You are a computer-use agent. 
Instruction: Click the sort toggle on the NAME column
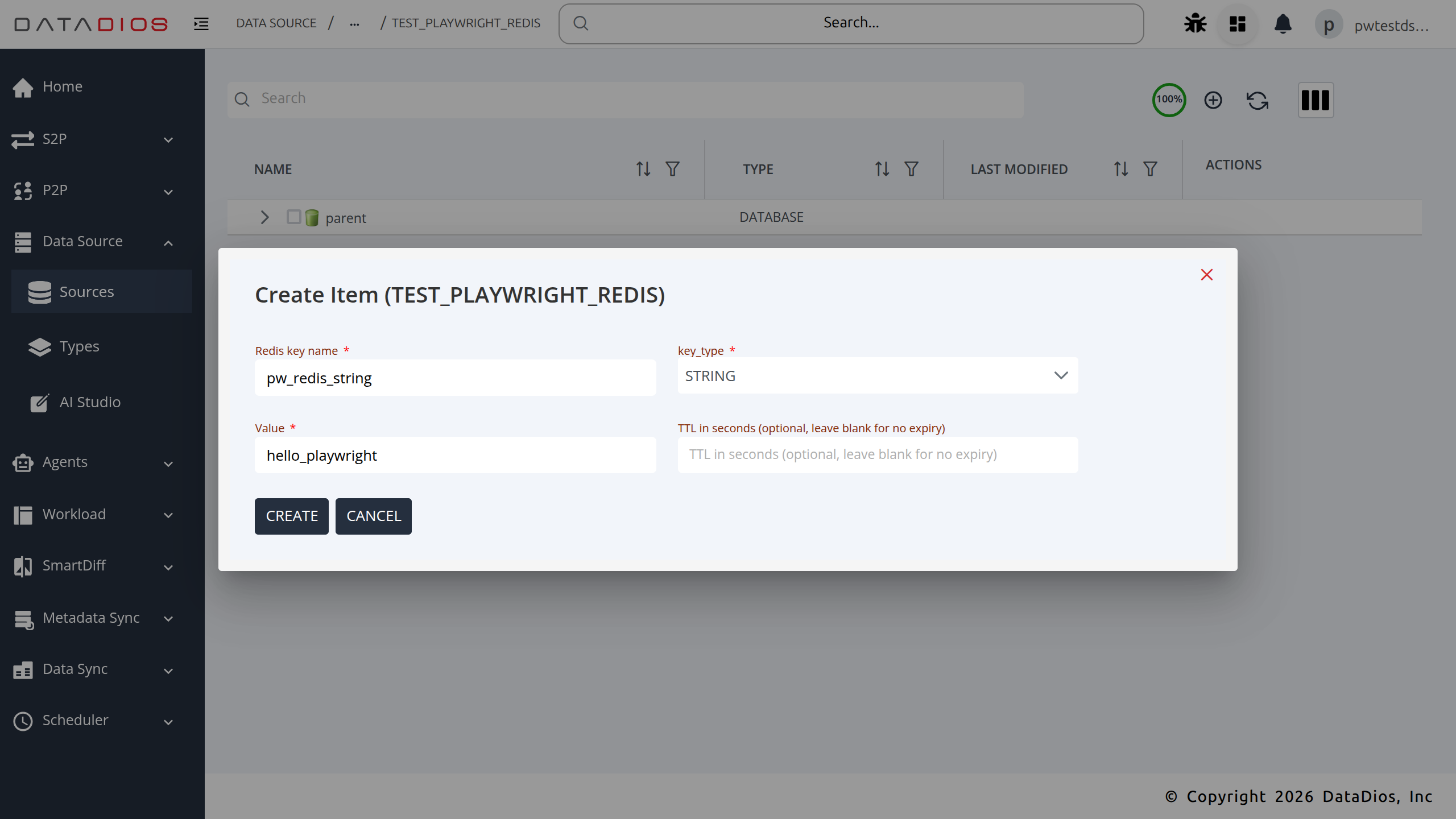(642, 169)
